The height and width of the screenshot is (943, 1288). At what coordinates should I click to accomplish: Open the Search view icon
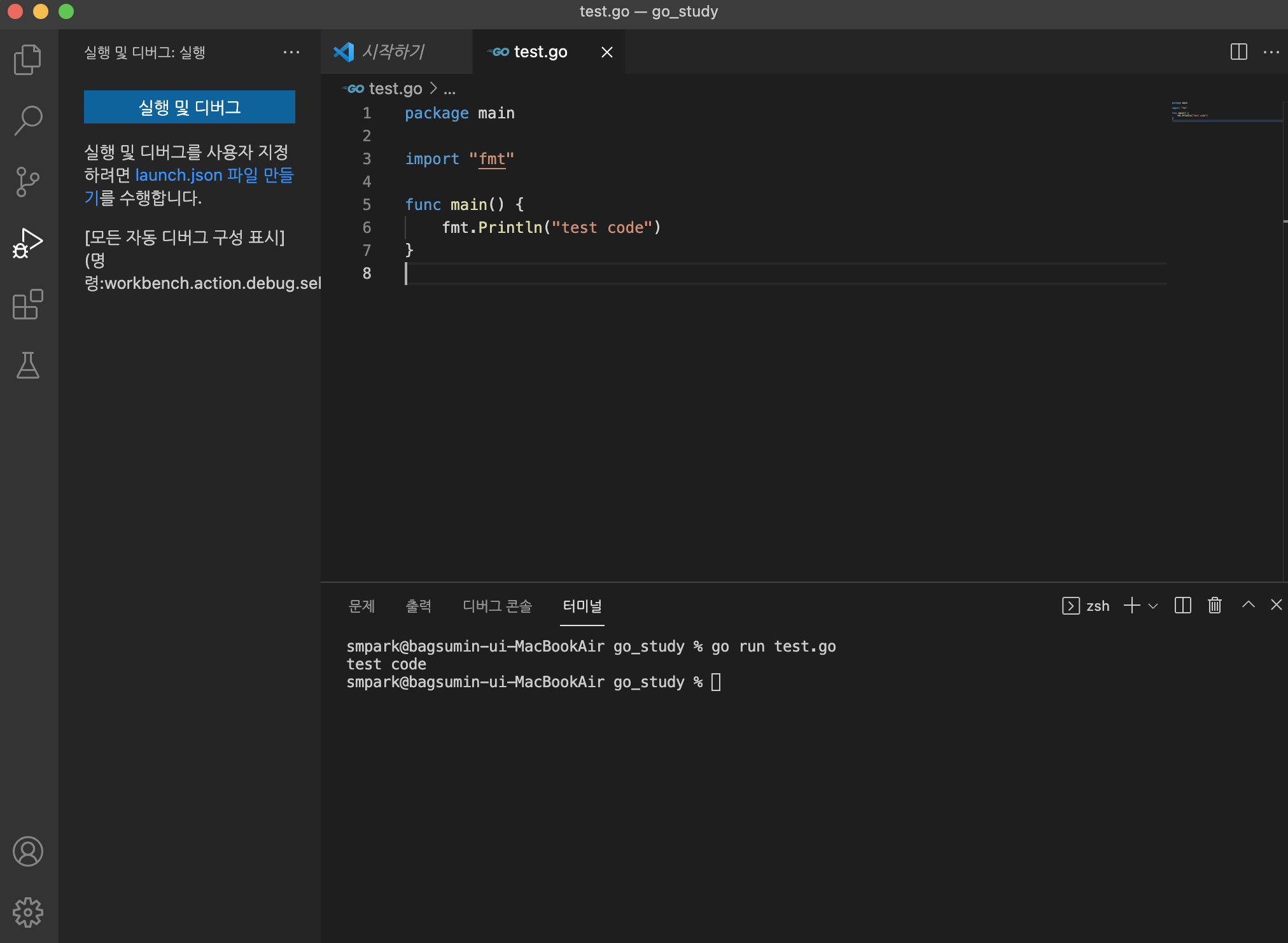pyautogui.click(x=28, y=120)
